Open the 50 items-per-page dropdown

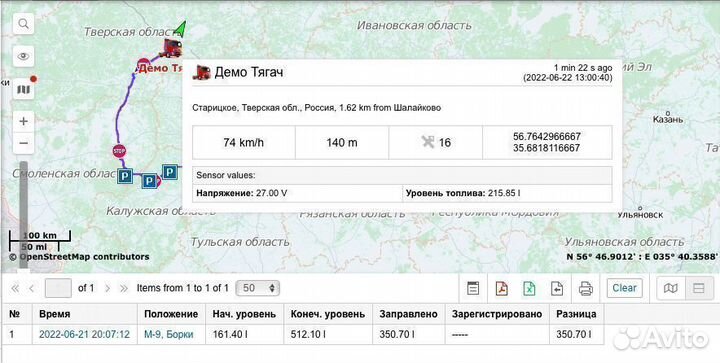257,288
